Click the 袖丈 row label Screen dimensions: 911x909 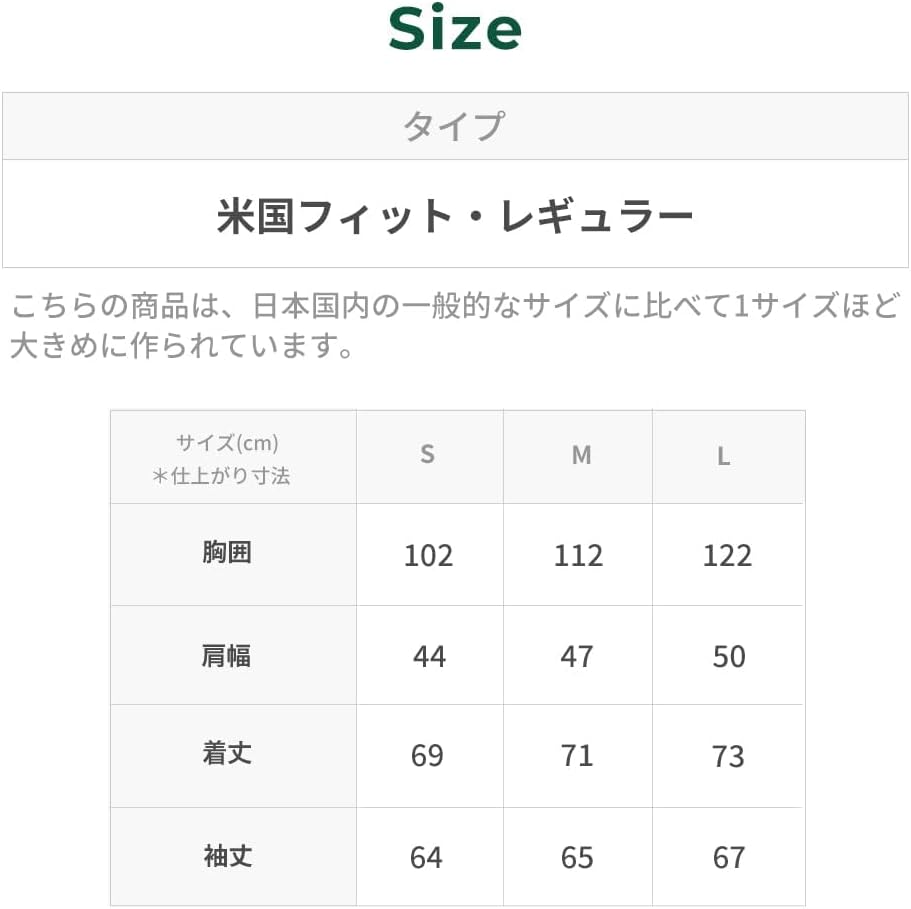tap(227, 856)
